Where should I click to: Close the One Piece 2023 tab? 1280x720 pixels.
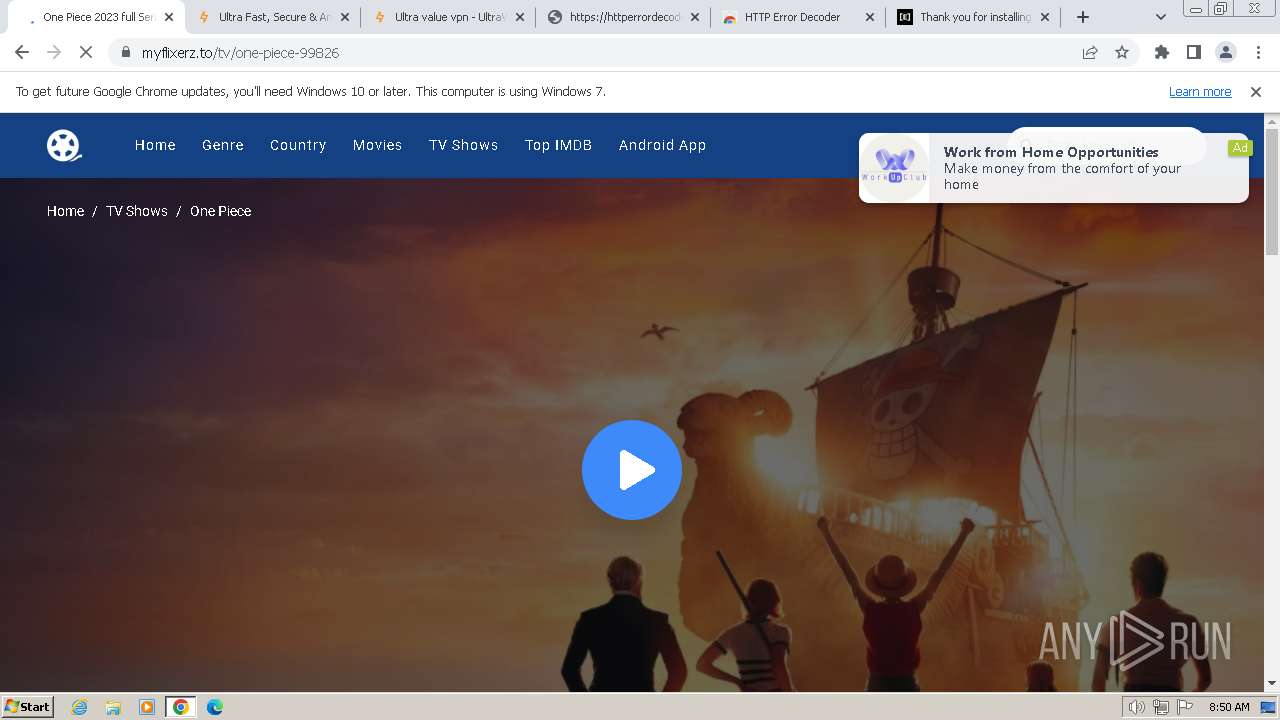coord(169,17)
